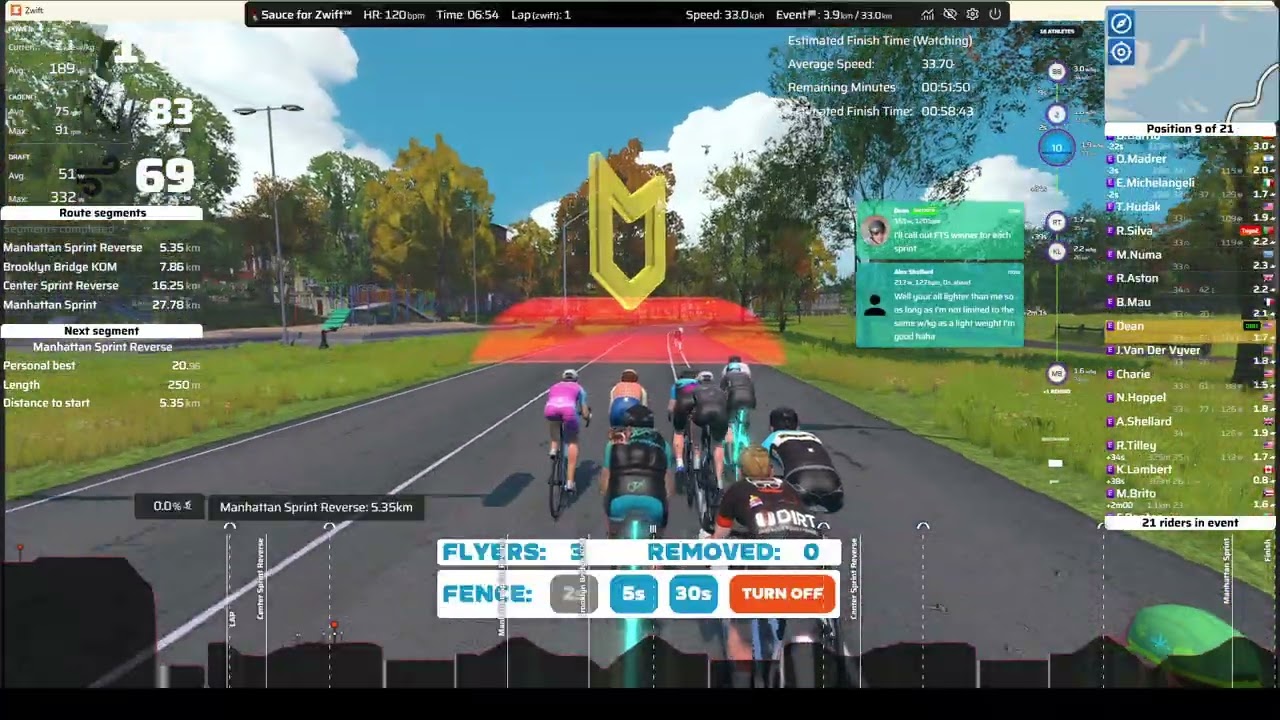1280x720 pixels.
Task: Select the RT rider bubble in group view
Action: [1057, 221]
